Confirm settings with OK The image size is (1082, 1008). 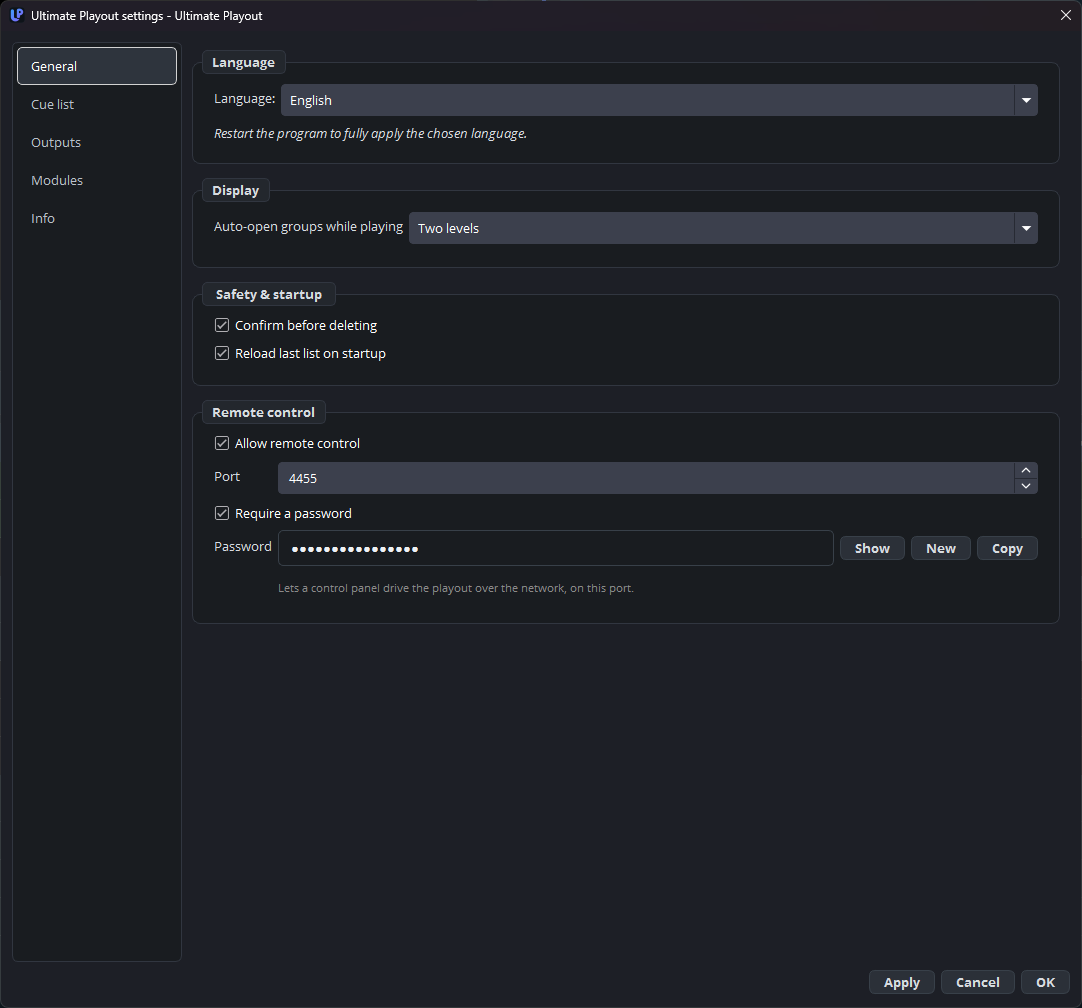tap(1045, 982)
